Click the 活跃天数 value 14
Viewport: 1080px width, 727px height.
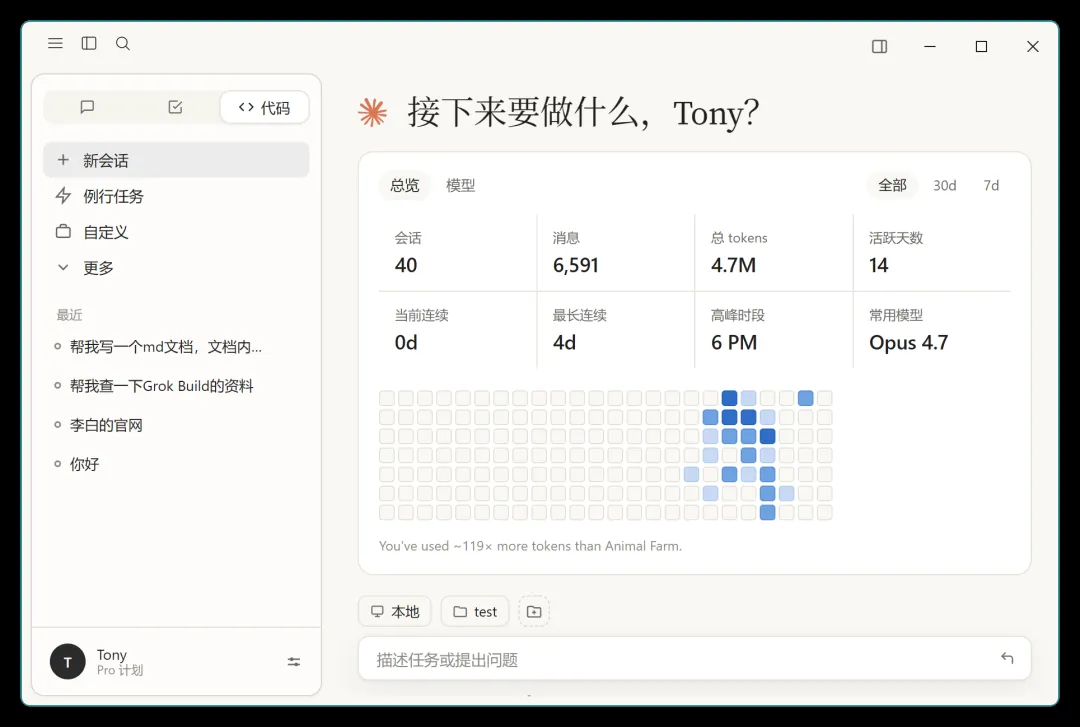tap(879, 265)
